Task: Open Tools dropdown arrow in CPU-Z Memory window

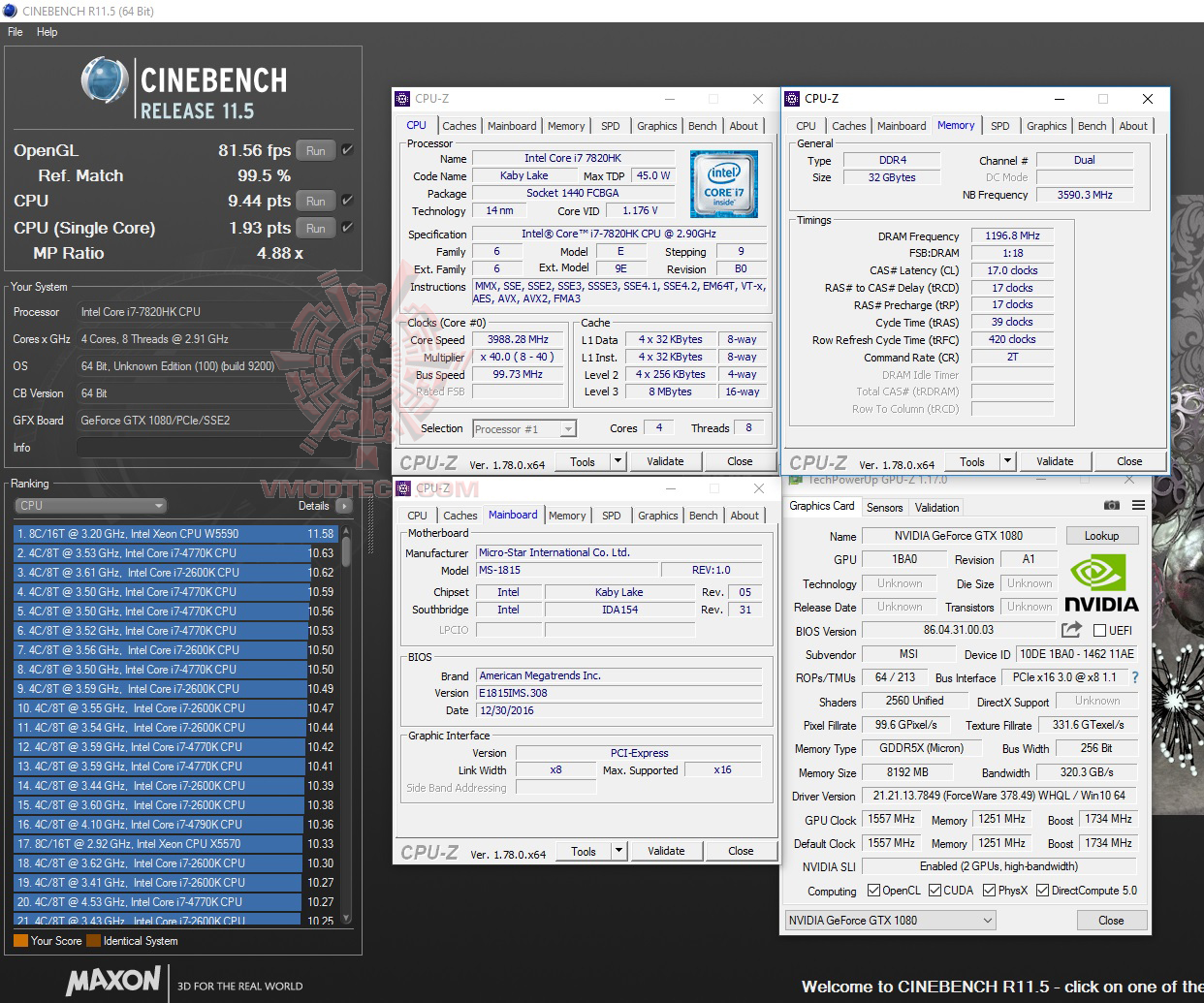Action: [1008, 461]
